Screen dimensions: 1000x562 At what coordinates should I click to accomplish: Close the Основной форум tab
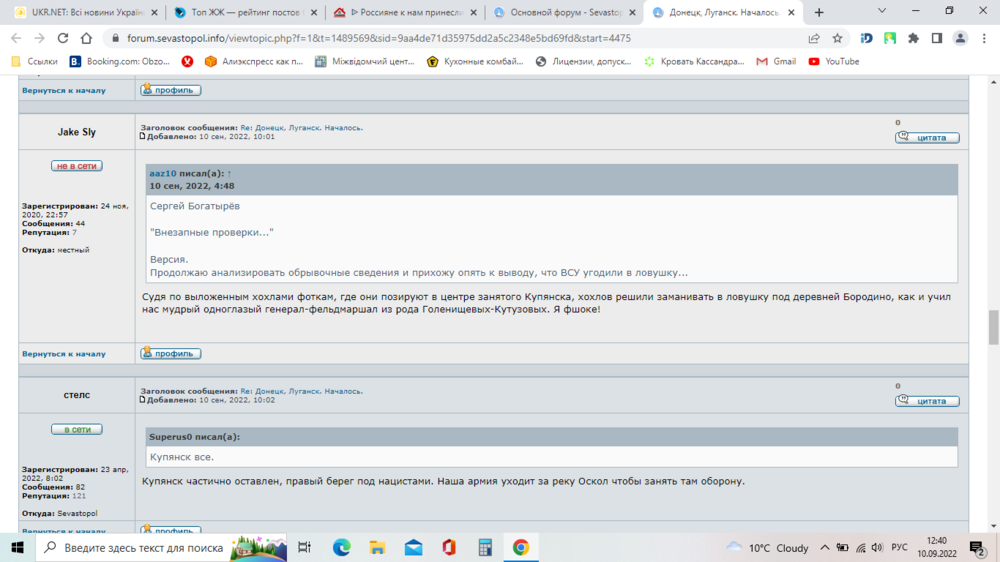point(632,12)
